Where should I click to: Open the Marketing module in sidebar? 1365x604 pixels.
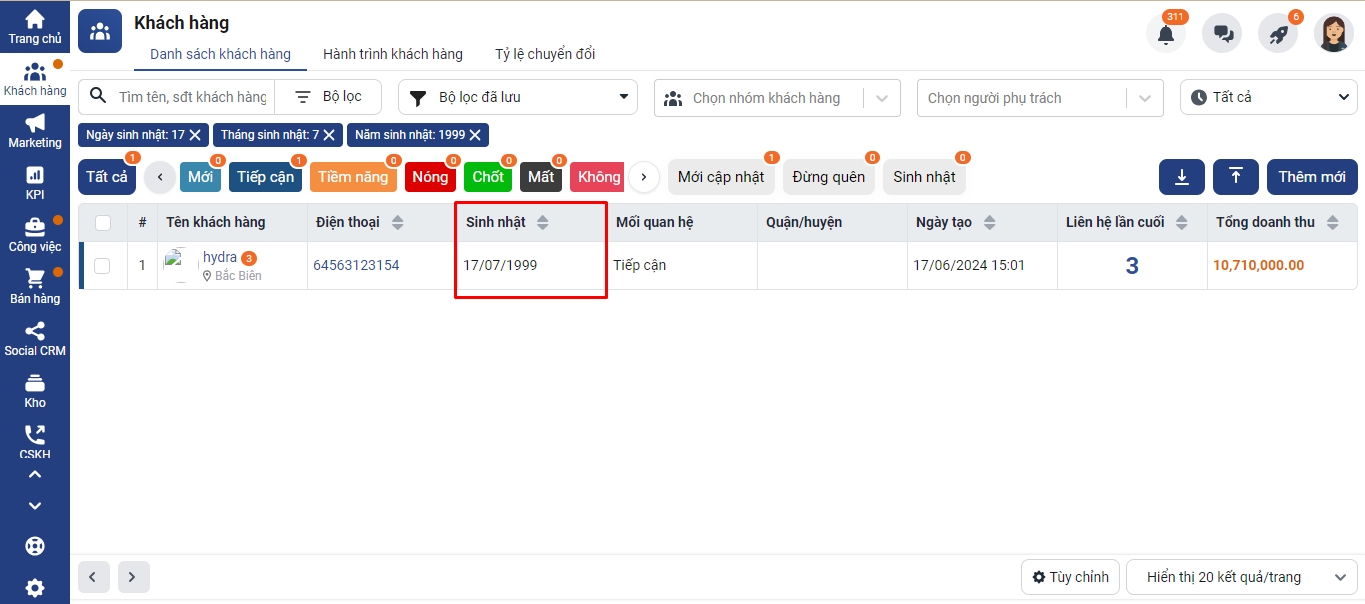point(35,131)
